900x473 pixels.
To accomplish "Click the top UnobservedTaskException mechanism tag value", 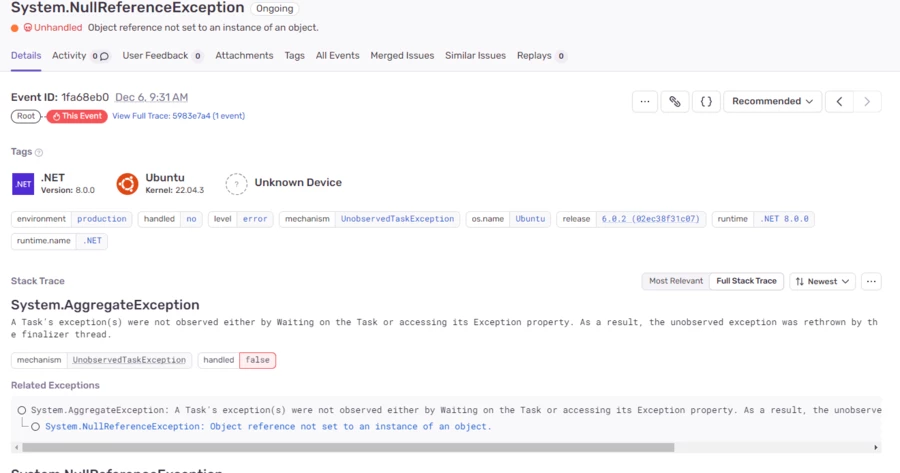I will tap(397, 219).
